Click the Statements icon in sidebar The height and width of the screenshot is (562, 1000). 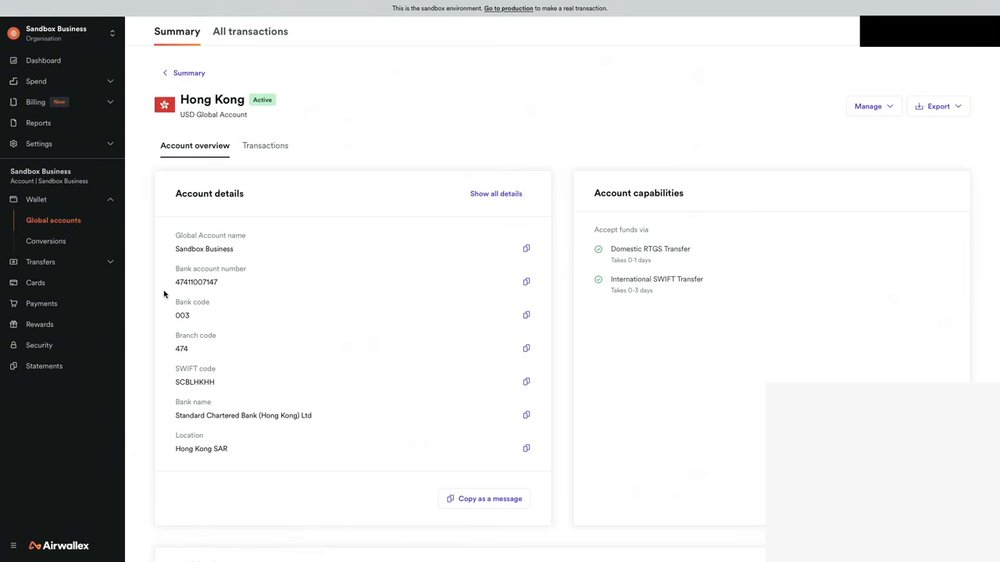point(13,366)
